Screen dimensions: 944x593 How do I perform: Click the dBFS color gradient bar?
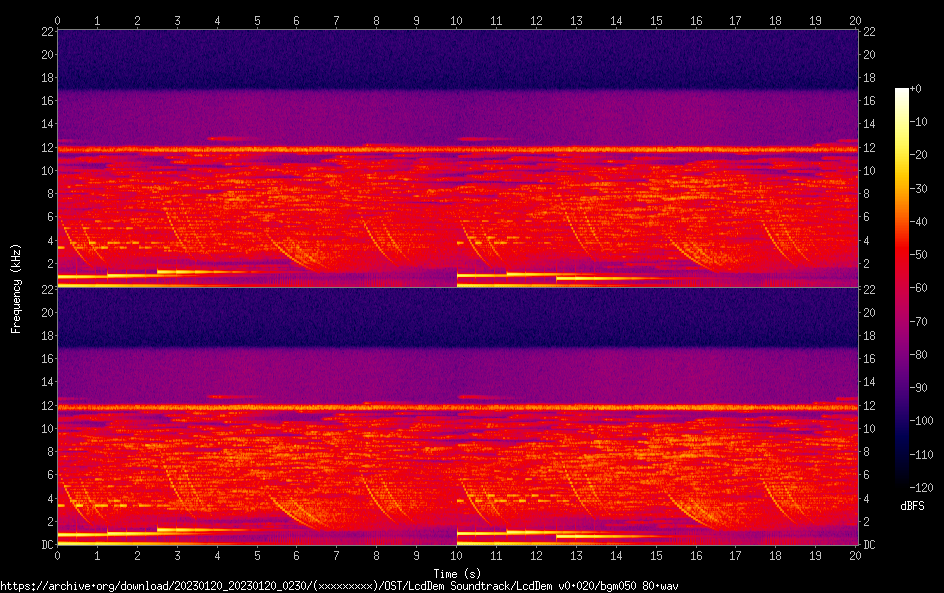[902, 288]
